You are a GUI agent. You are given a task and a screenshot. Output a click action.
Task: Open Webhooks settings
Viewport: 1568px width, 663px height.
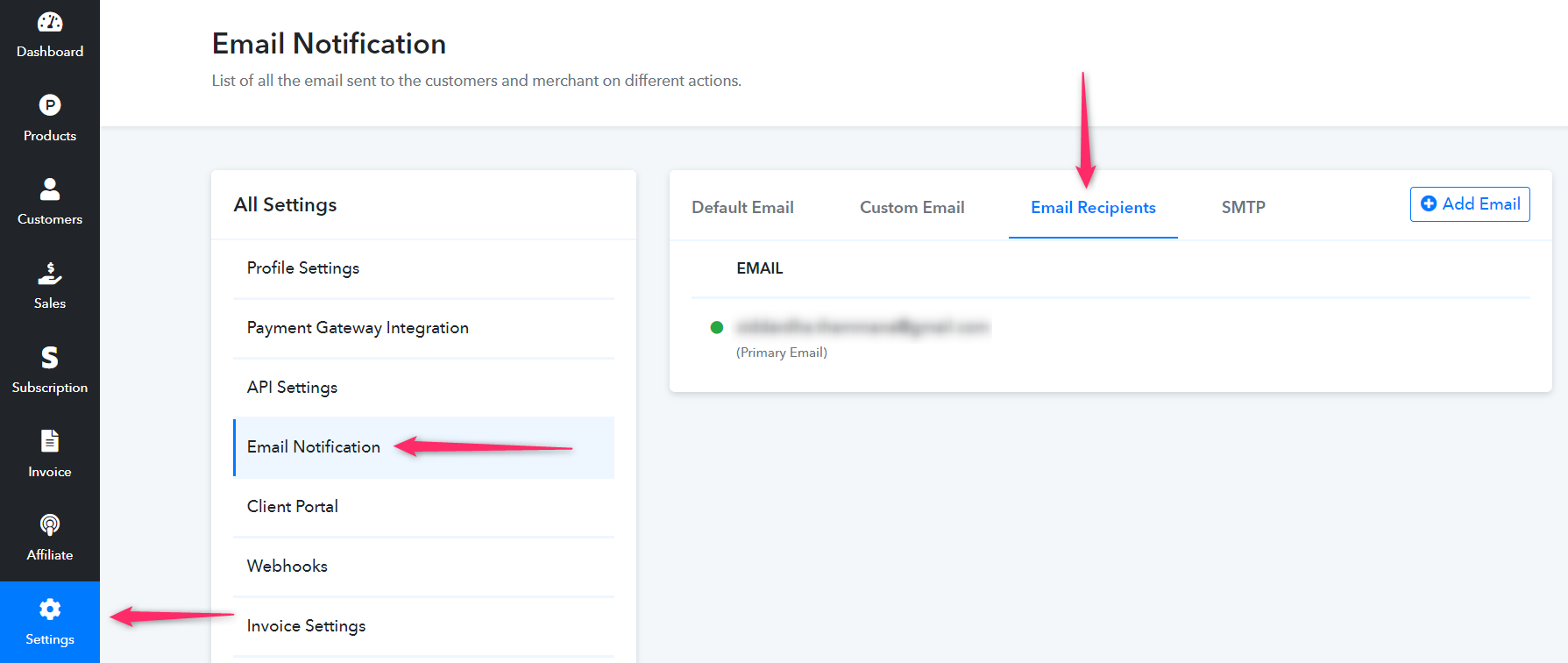coord(287,567)
